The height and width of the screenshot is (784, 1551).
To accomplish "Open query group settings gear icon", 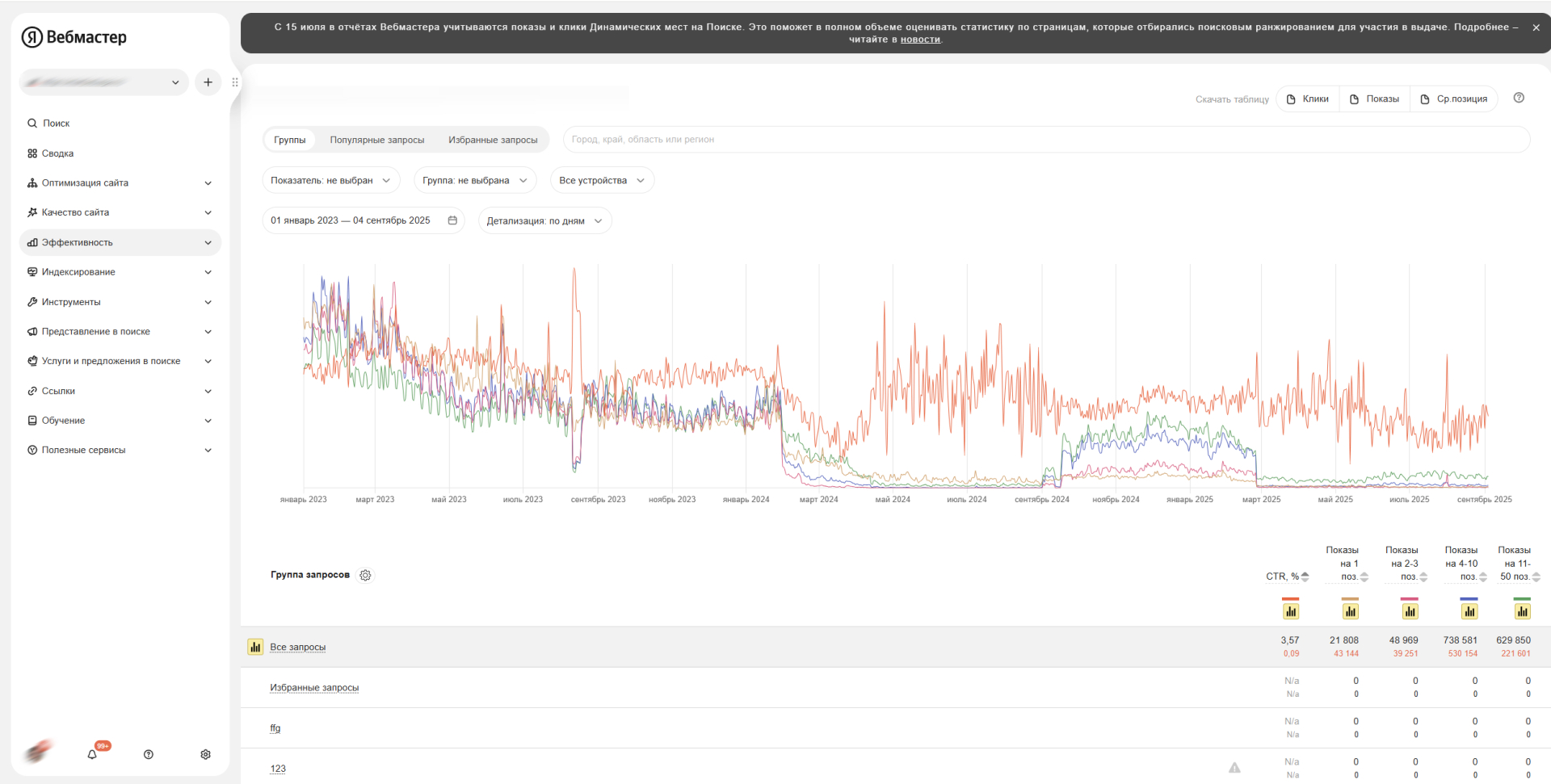I will tap(365, 576).
